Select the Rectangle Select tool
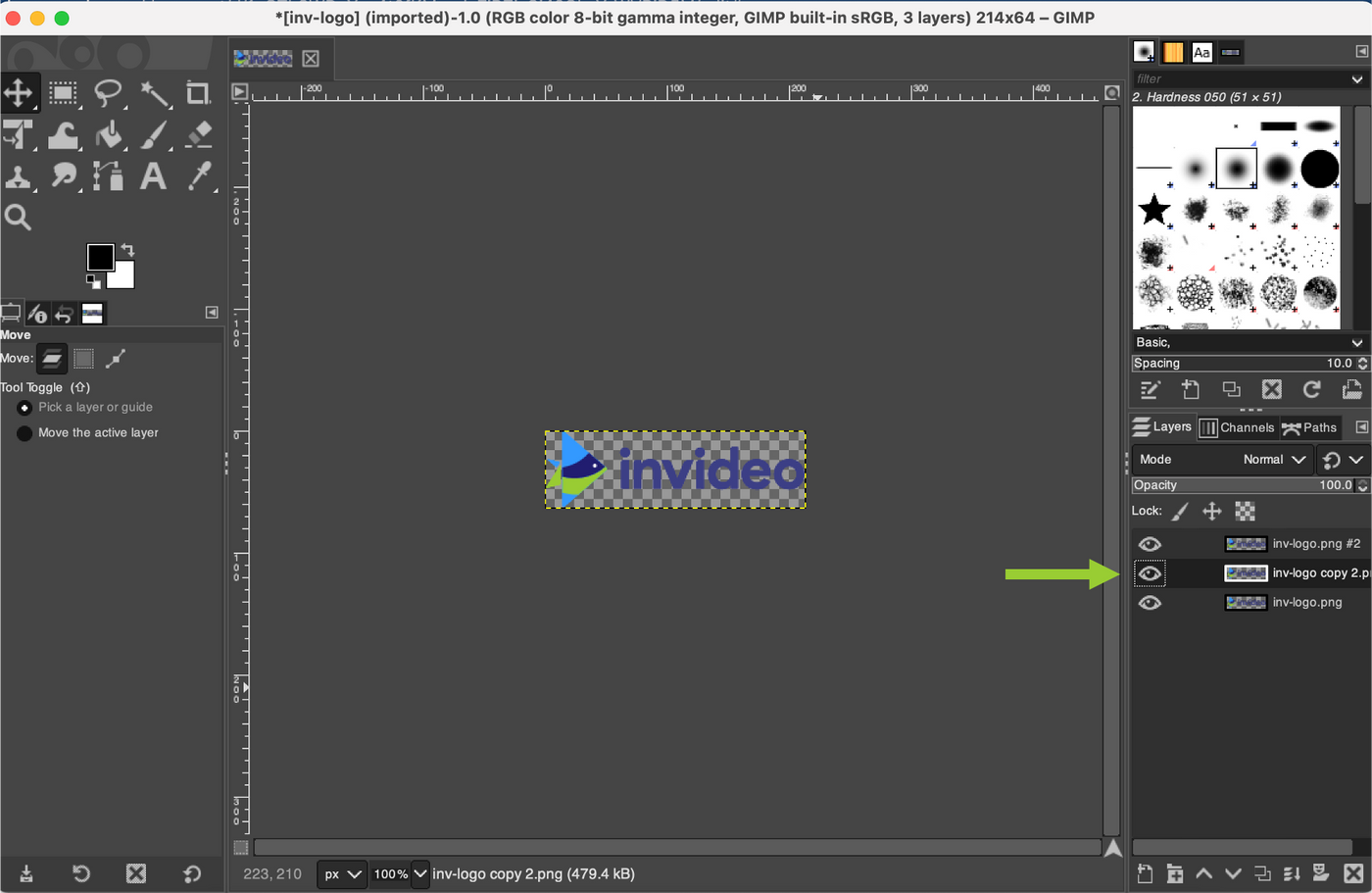The image size is (1372, 893). (x=64, y=93)
